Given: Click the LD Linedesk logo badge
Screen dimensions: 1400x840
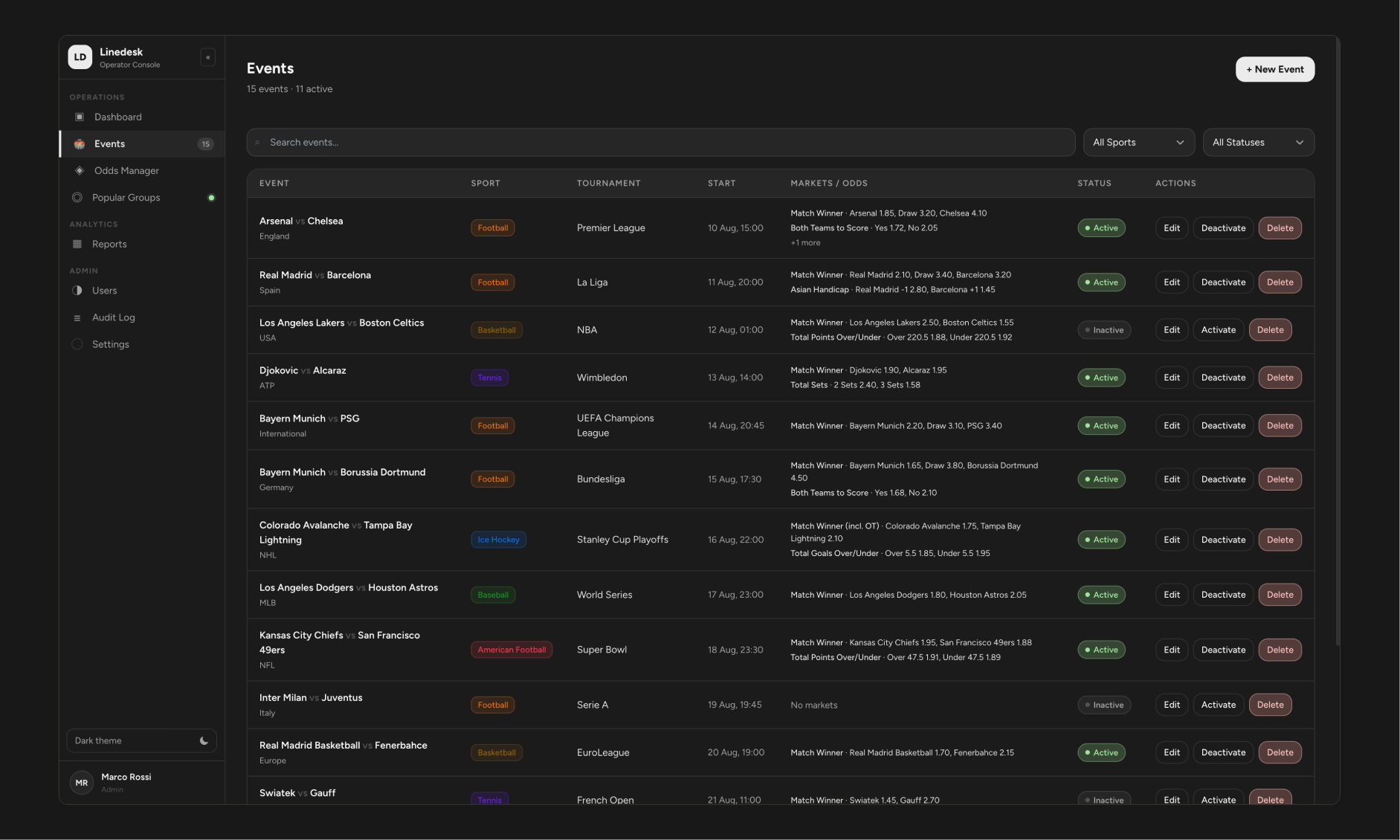Looking at the screenshot, I should (80, 57).
